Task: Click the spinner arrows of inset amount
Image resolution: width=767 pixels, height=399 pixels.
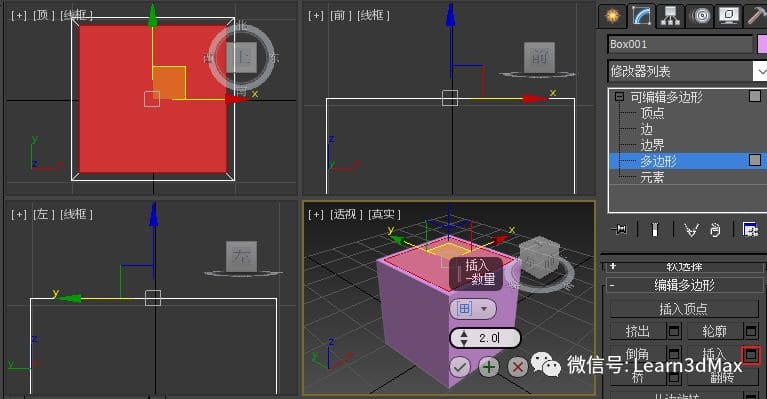Action: pyautogui.click(x=464, y=338)
